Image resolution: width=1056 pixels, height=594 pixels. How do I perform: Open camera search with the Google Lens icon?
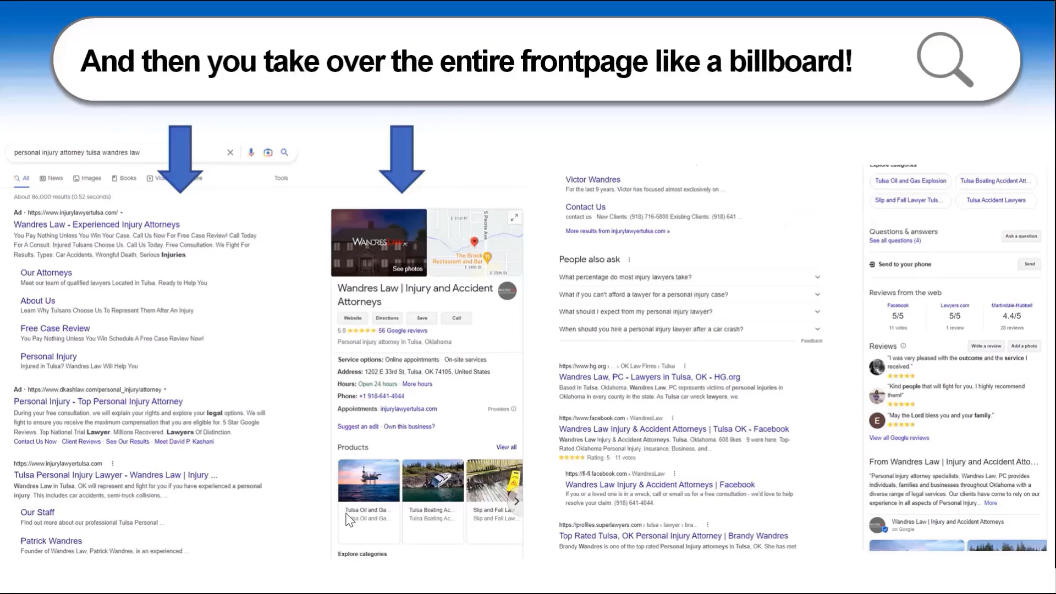click(266, 152)
